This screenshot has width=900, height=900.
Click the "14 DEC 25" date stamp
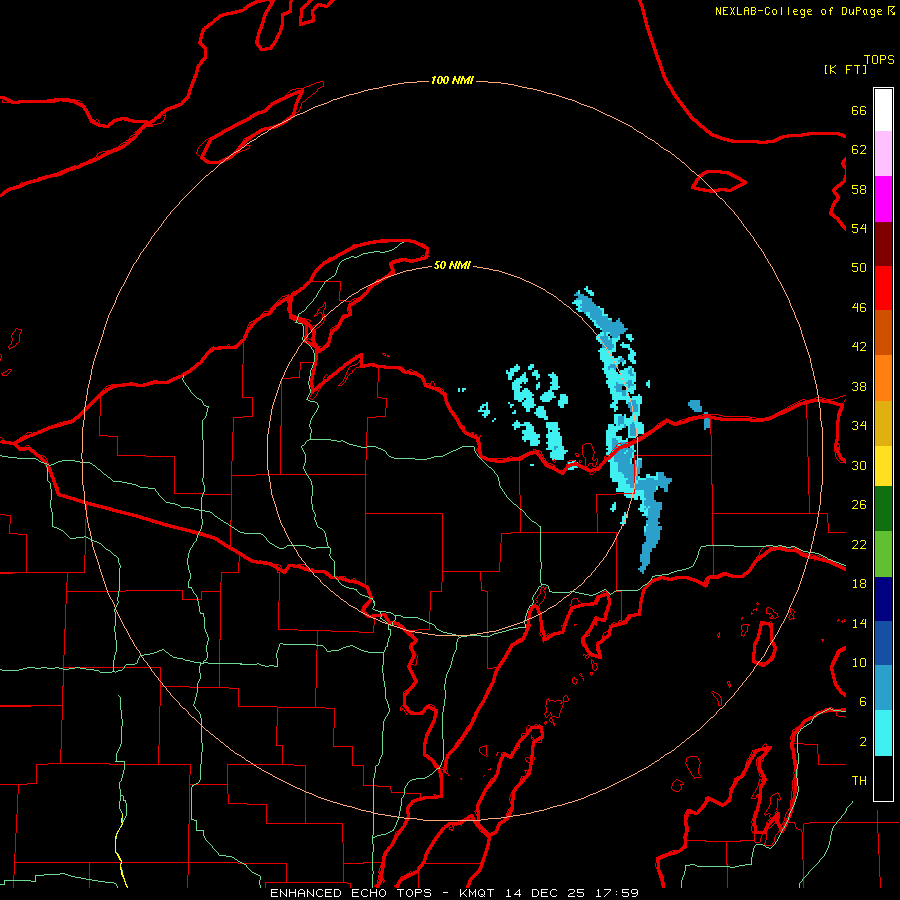[545, 893]
